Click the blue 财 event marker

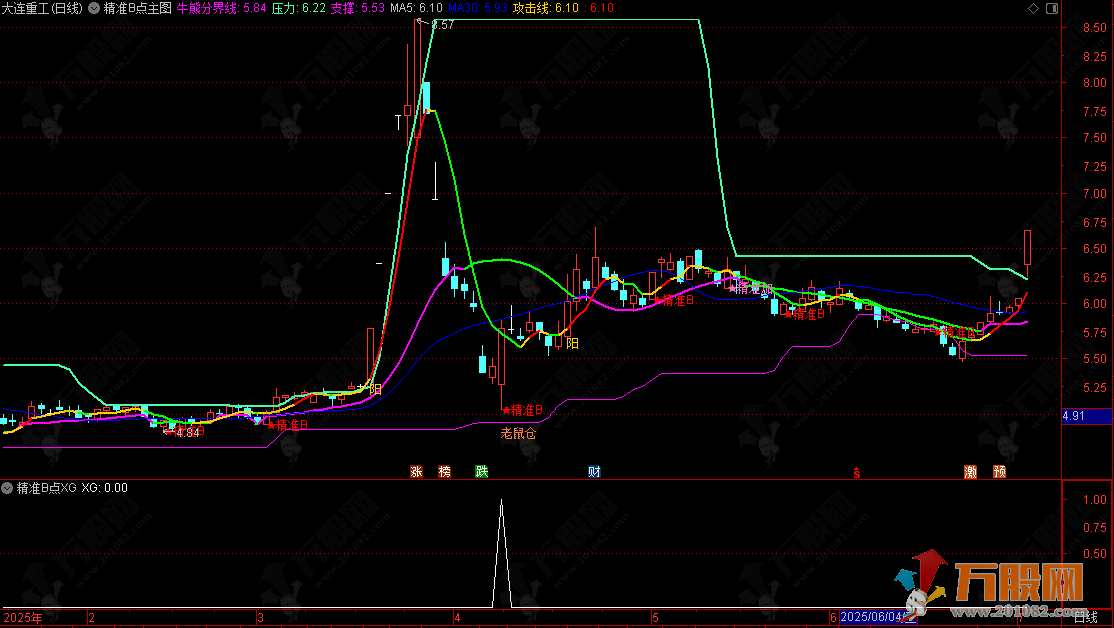594,472
